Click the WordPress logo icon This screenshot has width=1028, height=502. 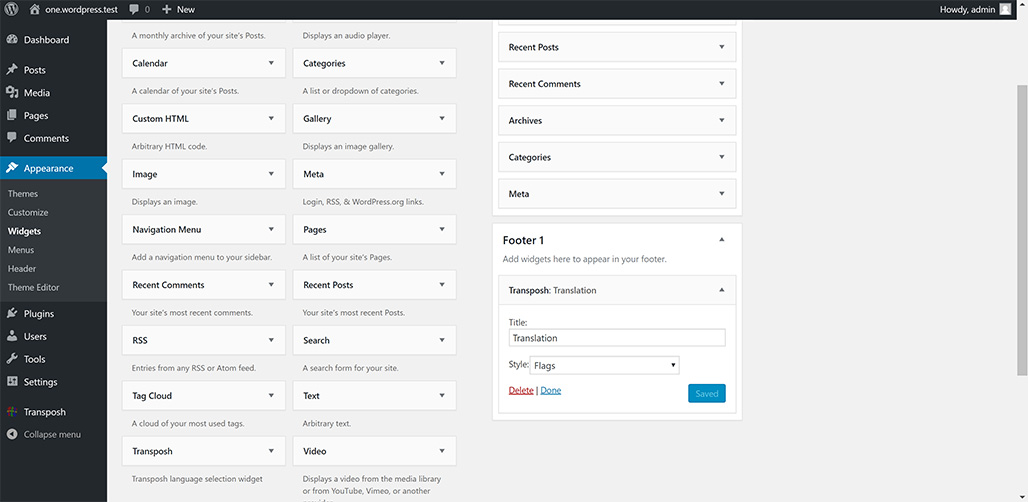point(12,9)
